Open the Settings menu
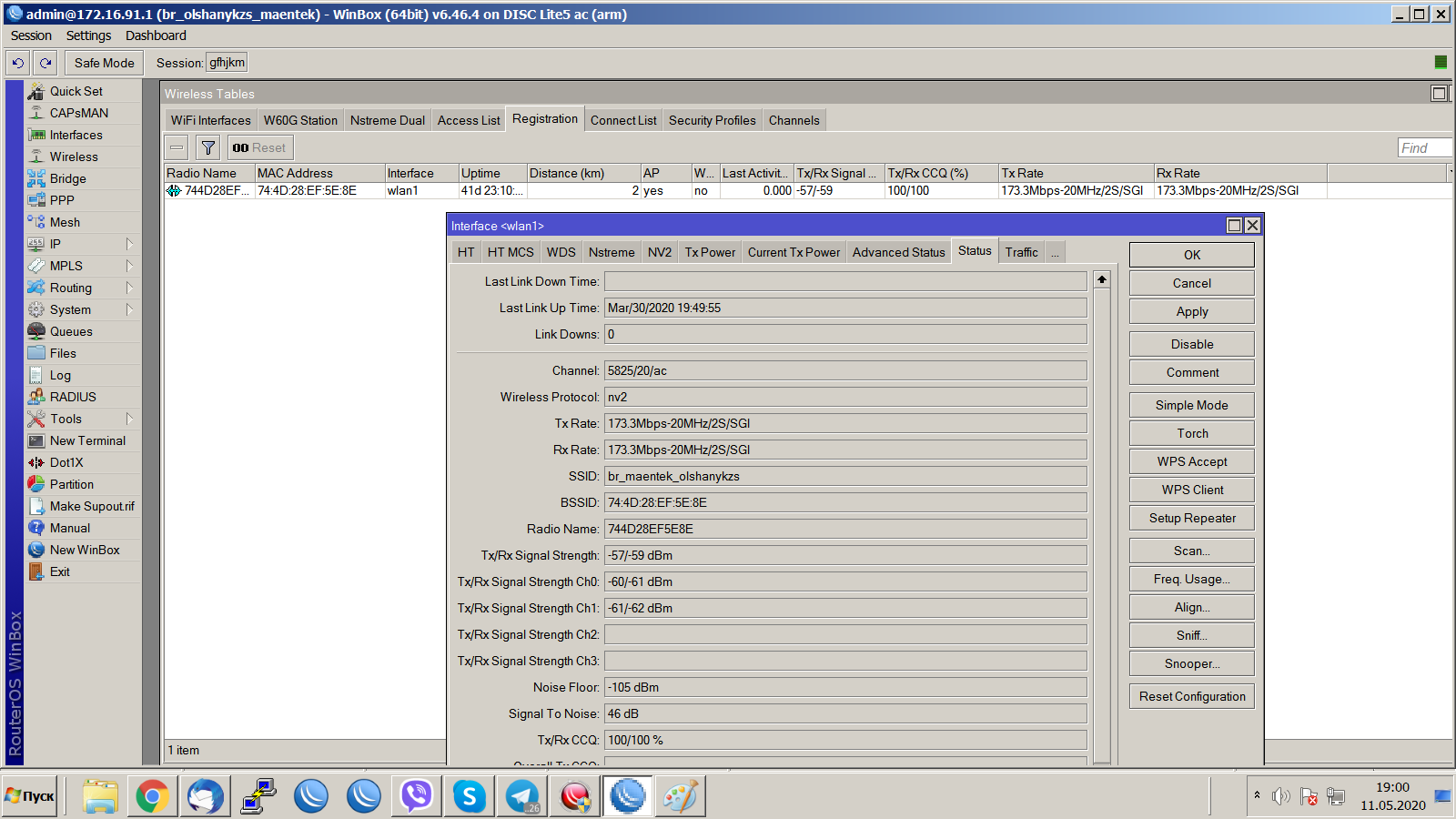This screenshot has height=819, width=1456. click(x=88, y=35)
